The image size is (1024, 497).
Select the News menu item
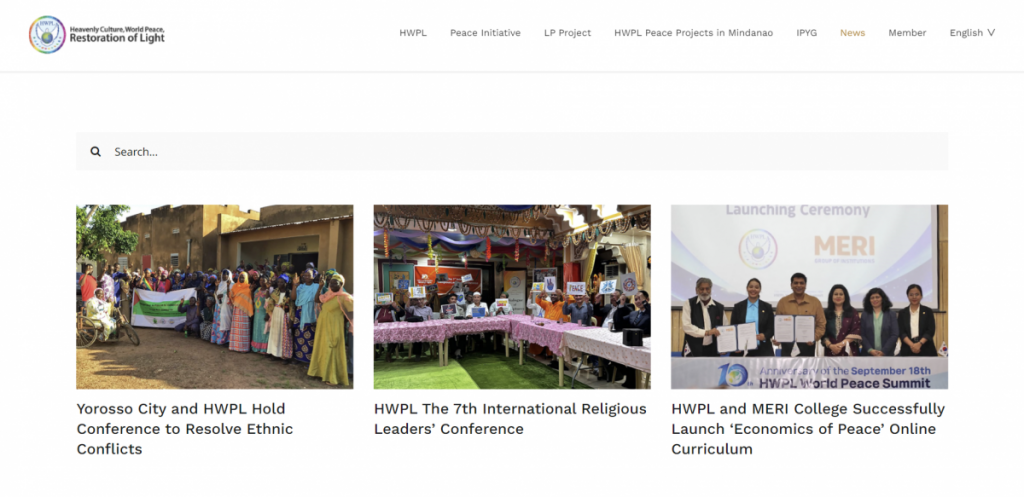[852, 33]
